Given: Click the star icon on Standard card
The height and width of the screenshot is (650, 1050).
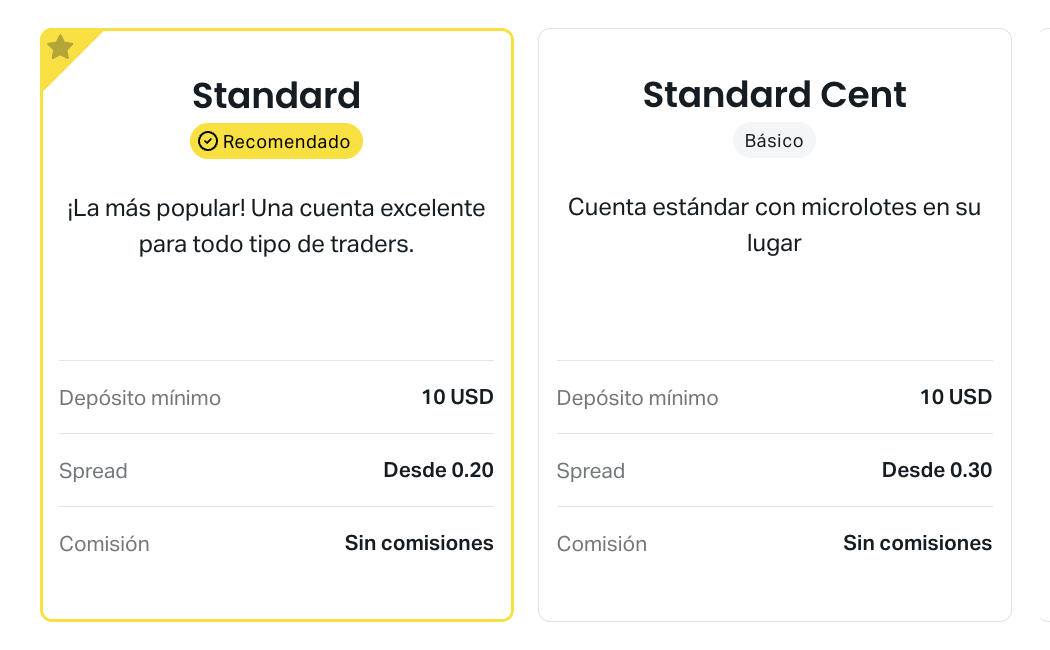Looking at the screenshot, I should click(x=60, y=47).
